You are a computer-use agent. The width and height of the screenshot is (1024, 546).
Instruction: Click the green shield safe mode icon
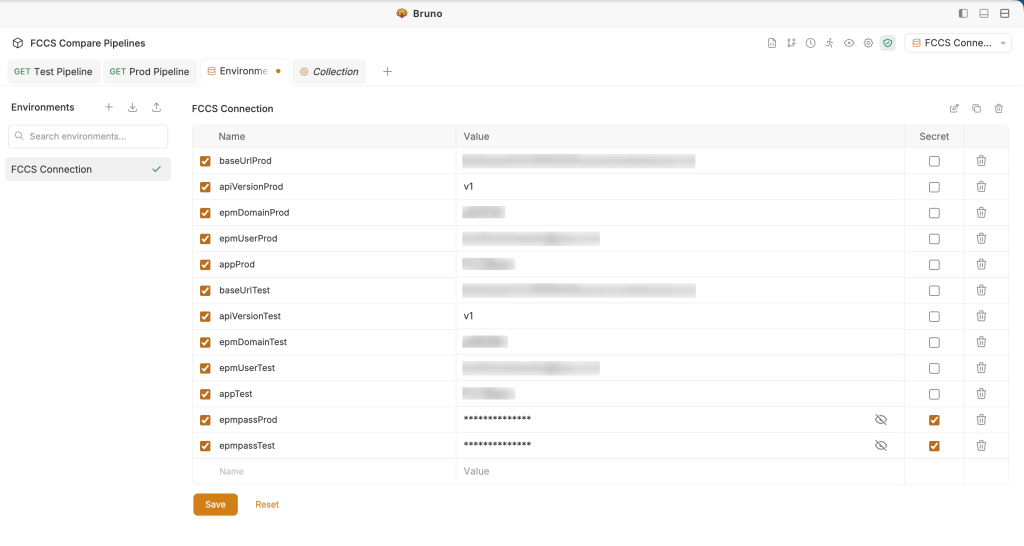[888, 43]
